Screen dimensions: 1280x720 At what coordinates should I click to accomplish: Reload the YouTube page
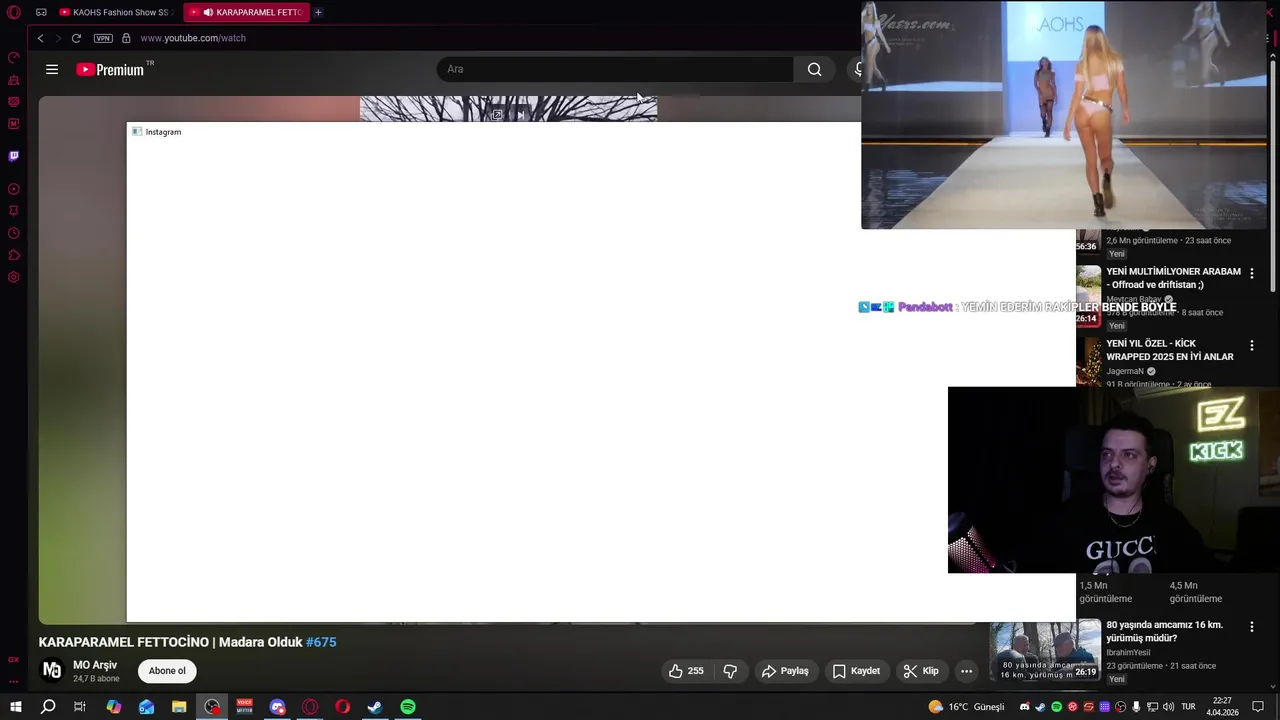pos(76,38)
